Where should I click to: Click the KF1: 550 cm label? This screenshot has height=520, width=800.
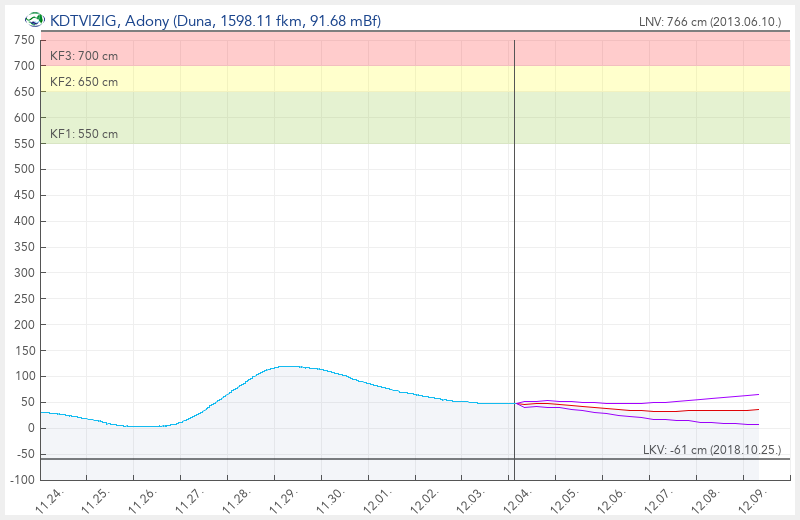pyautogui.click(x=84, y=134)
